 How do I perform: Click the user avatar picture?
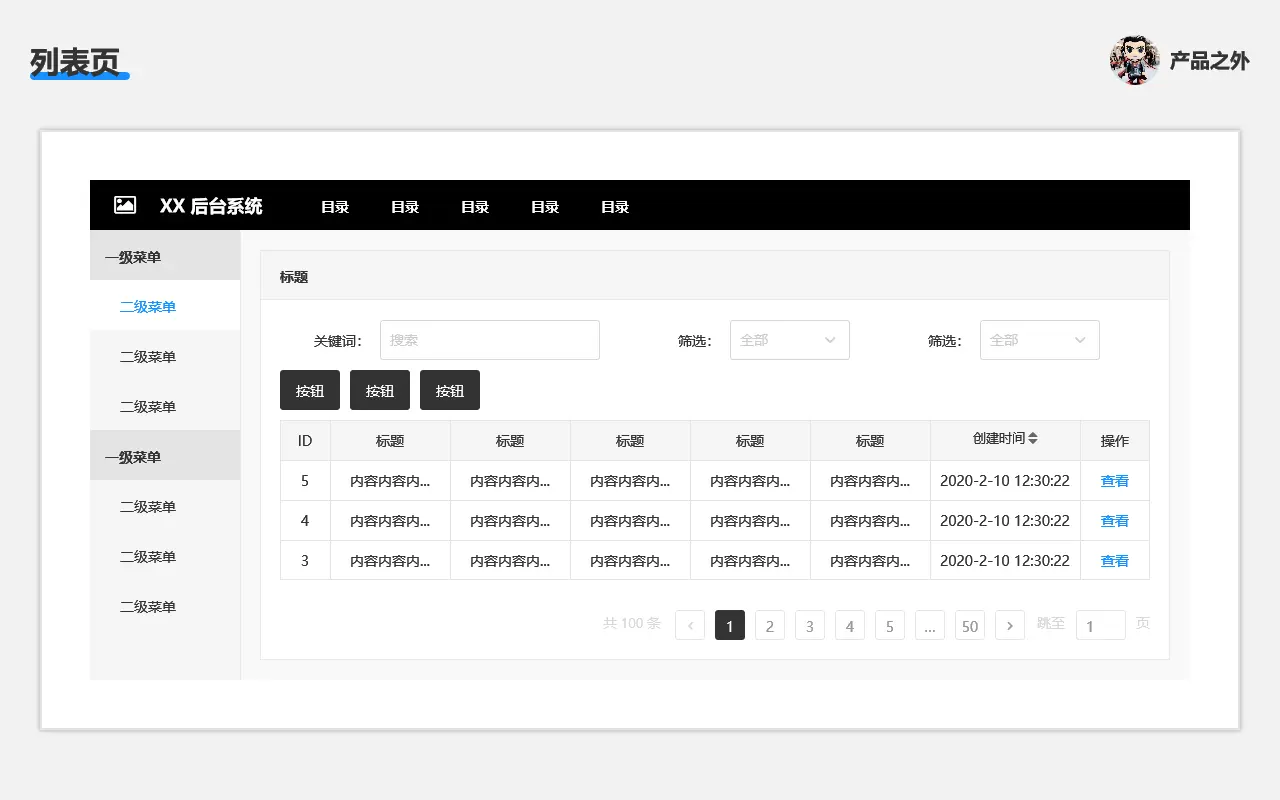tap(1134, 61)
